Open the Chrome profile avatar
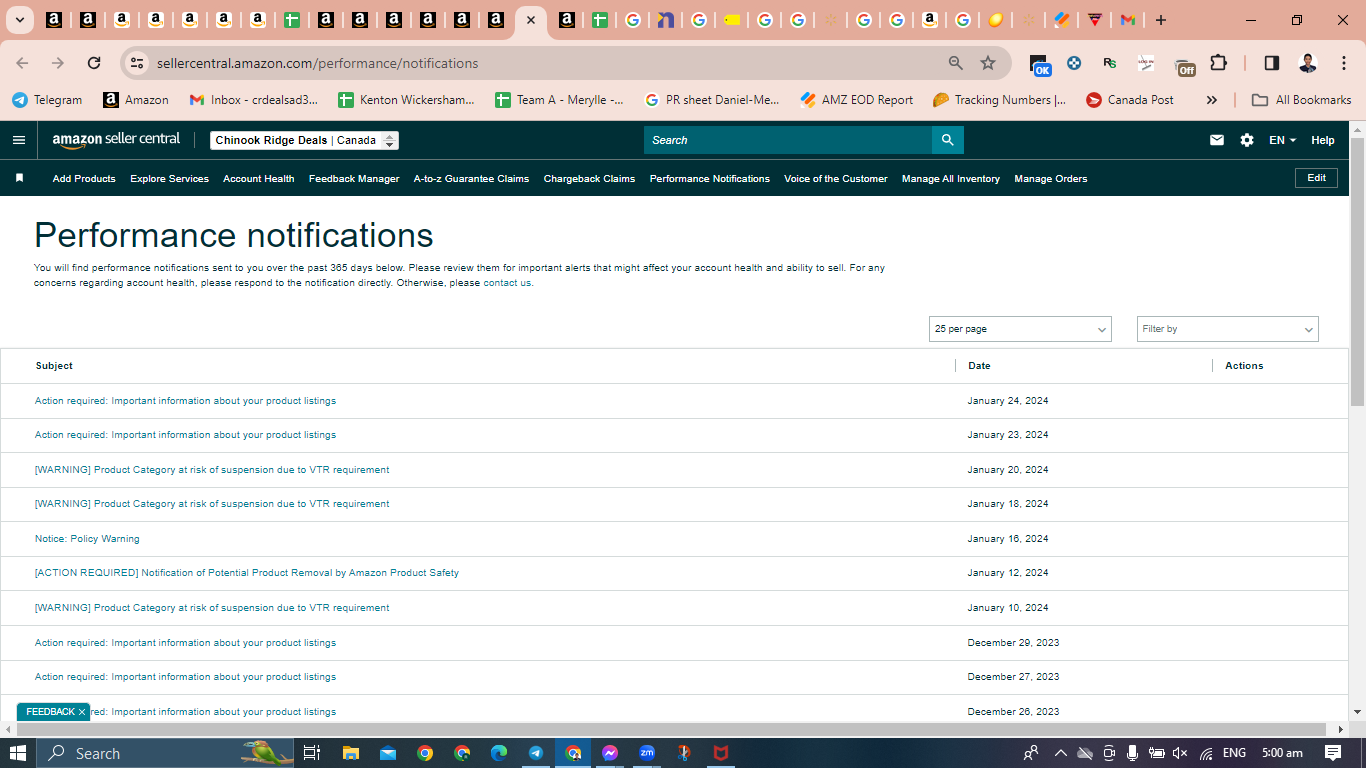 1308,63
